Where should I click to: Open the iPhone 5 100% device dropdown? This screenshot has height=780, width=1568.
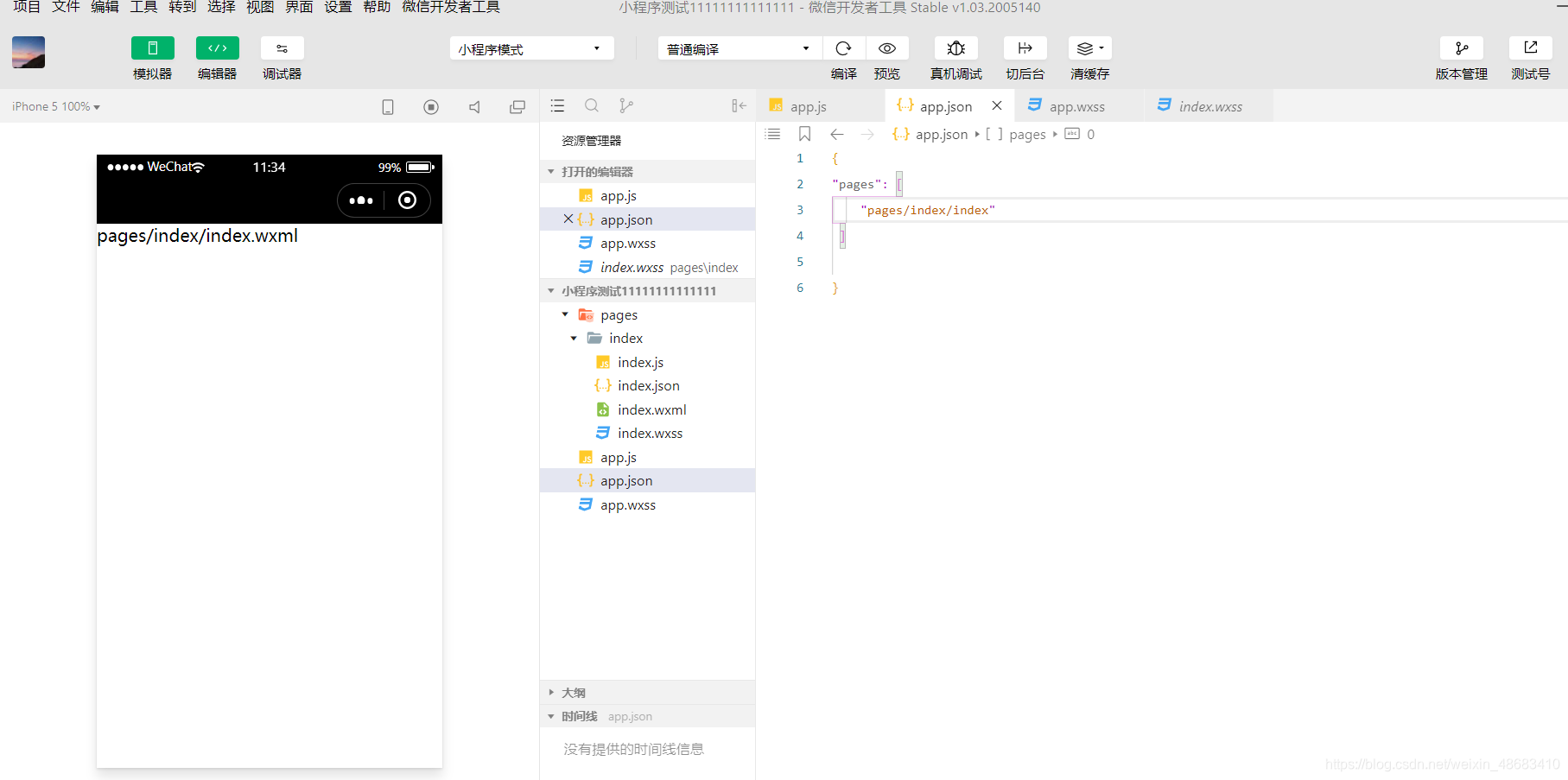(56, 106)
